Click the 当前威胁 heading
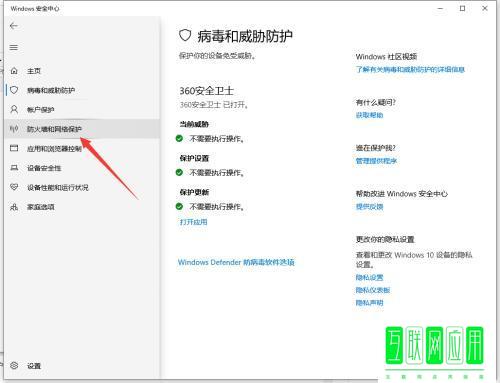 194,124
